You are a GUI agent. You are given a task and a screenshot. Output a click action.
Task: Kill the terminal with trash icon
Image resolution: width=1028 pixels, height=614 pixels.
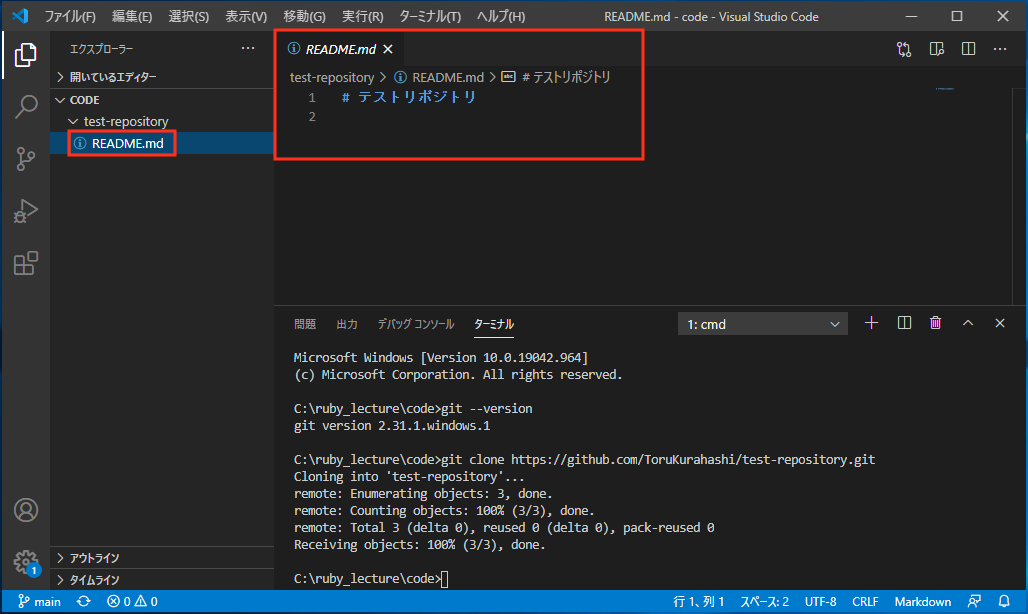click(x=936, y=323)
